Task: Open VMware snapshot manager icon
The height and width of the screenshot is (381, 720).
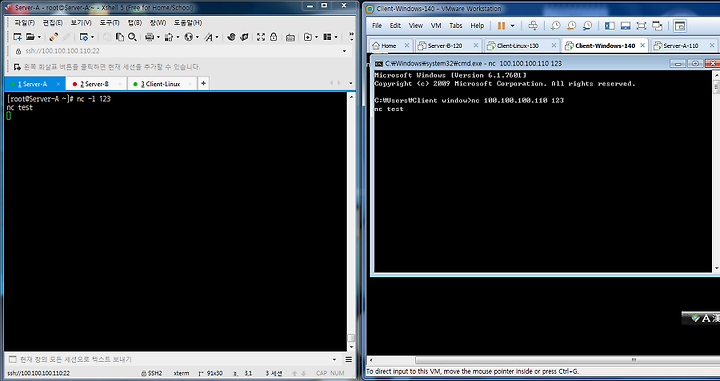Action: tap(587, 26)
